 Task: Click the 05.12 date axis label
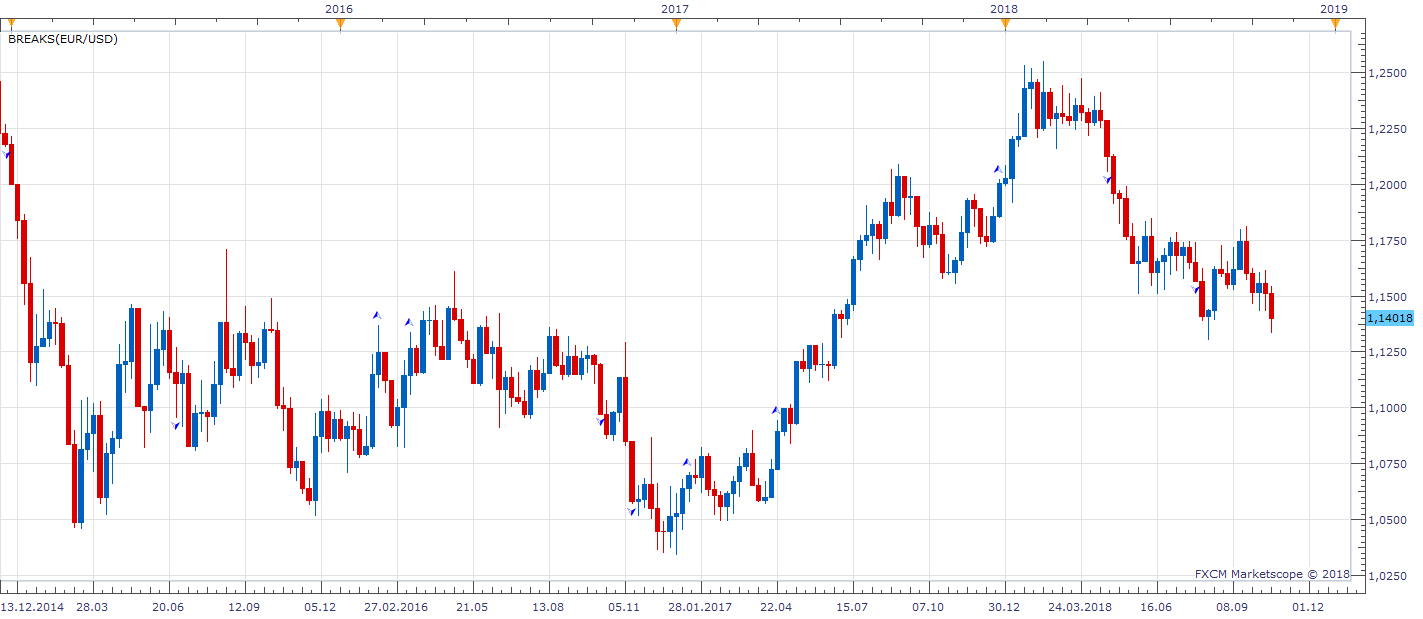pos(321,607)
